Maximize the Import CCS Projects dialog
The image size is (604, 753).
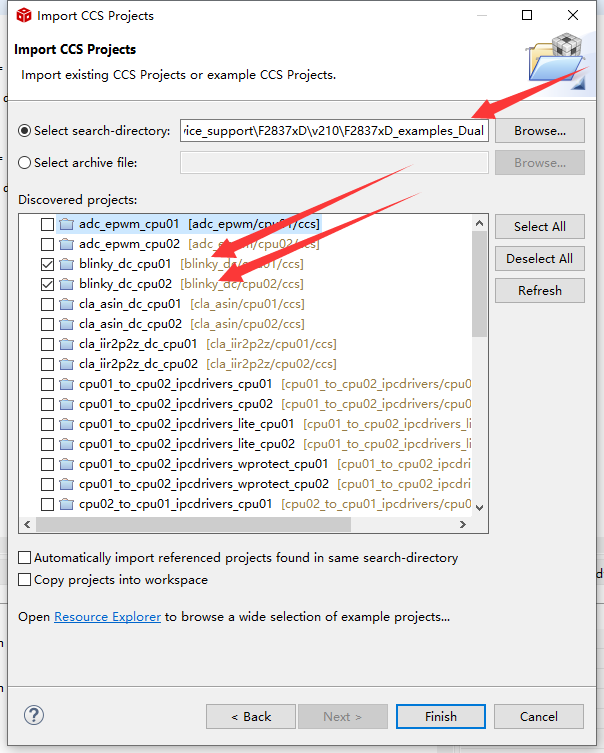pos(527,15)
